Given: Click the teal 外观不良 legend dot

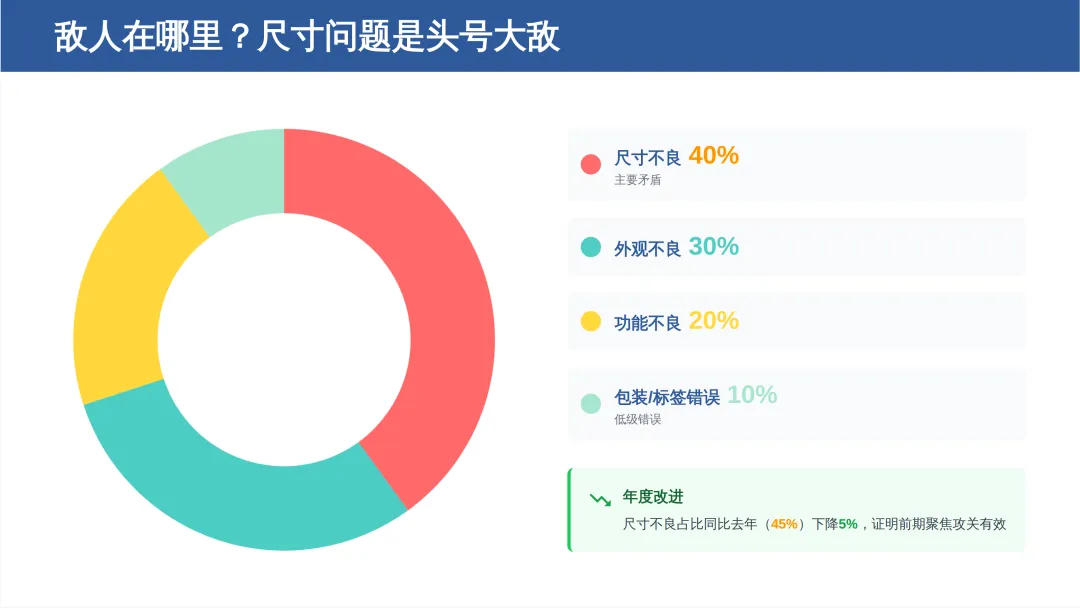Looking at the screenshot, I should click(x=590, y=247).
